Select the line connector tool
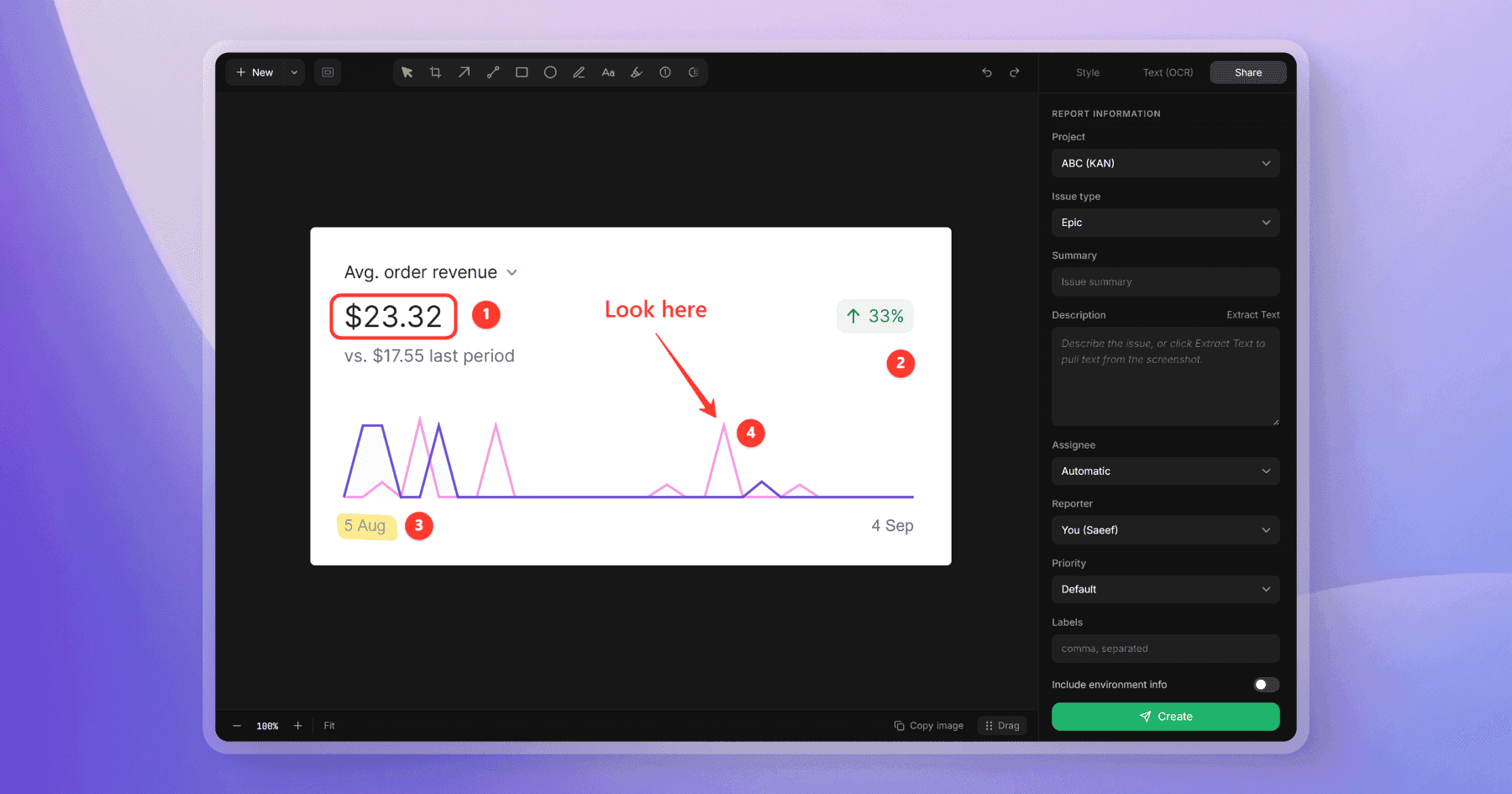This screenshot has height=794, width=1512. [x=493, y=72]
